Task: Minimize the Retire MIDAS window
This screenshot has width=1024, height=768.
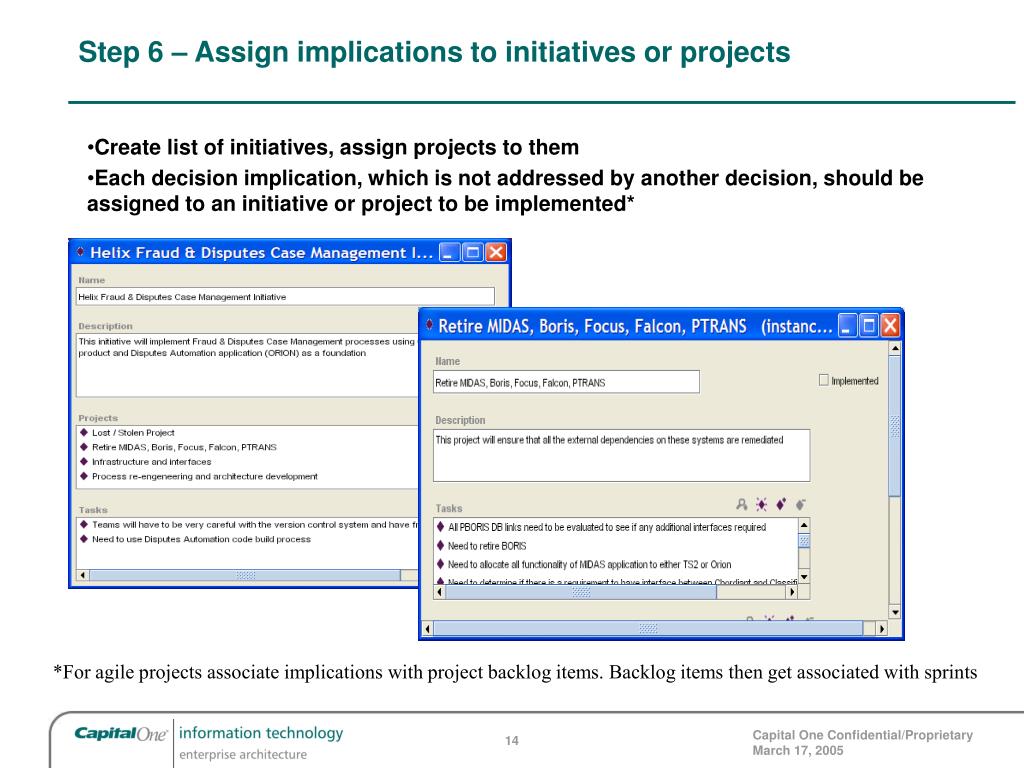Action: [x=847, y=325]
